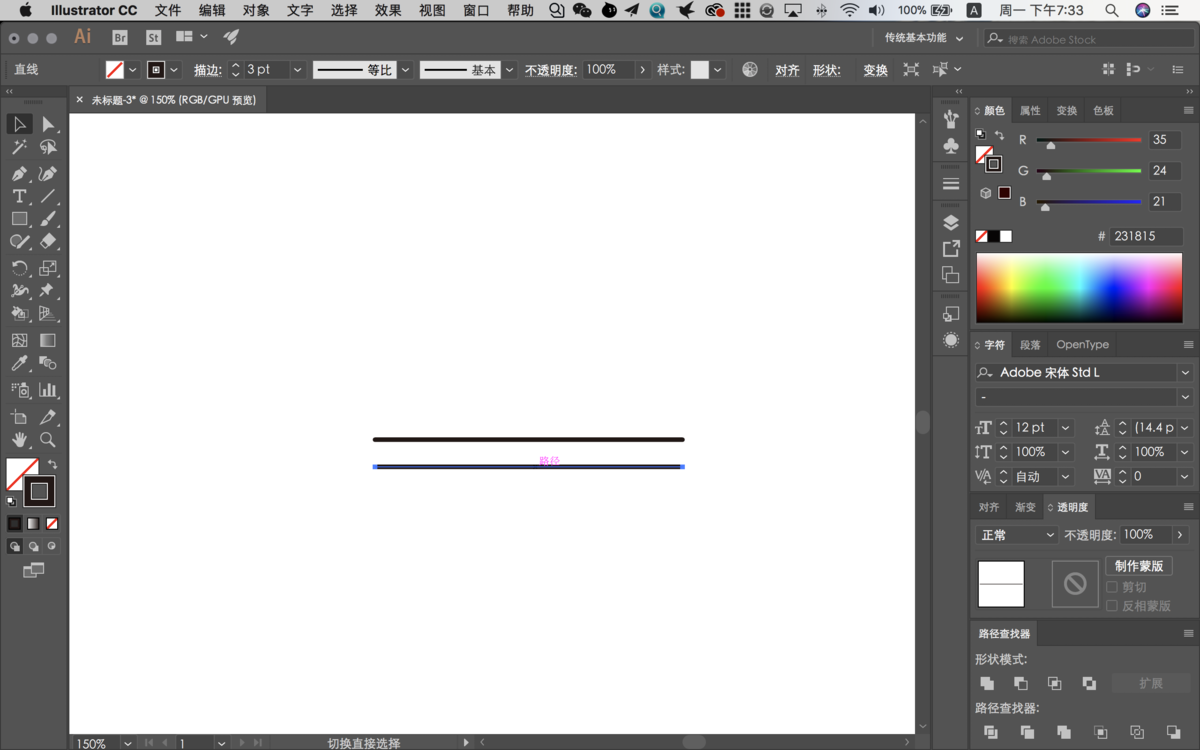
Task: Select the Rotate tool
Action: (x=19, y=268)
